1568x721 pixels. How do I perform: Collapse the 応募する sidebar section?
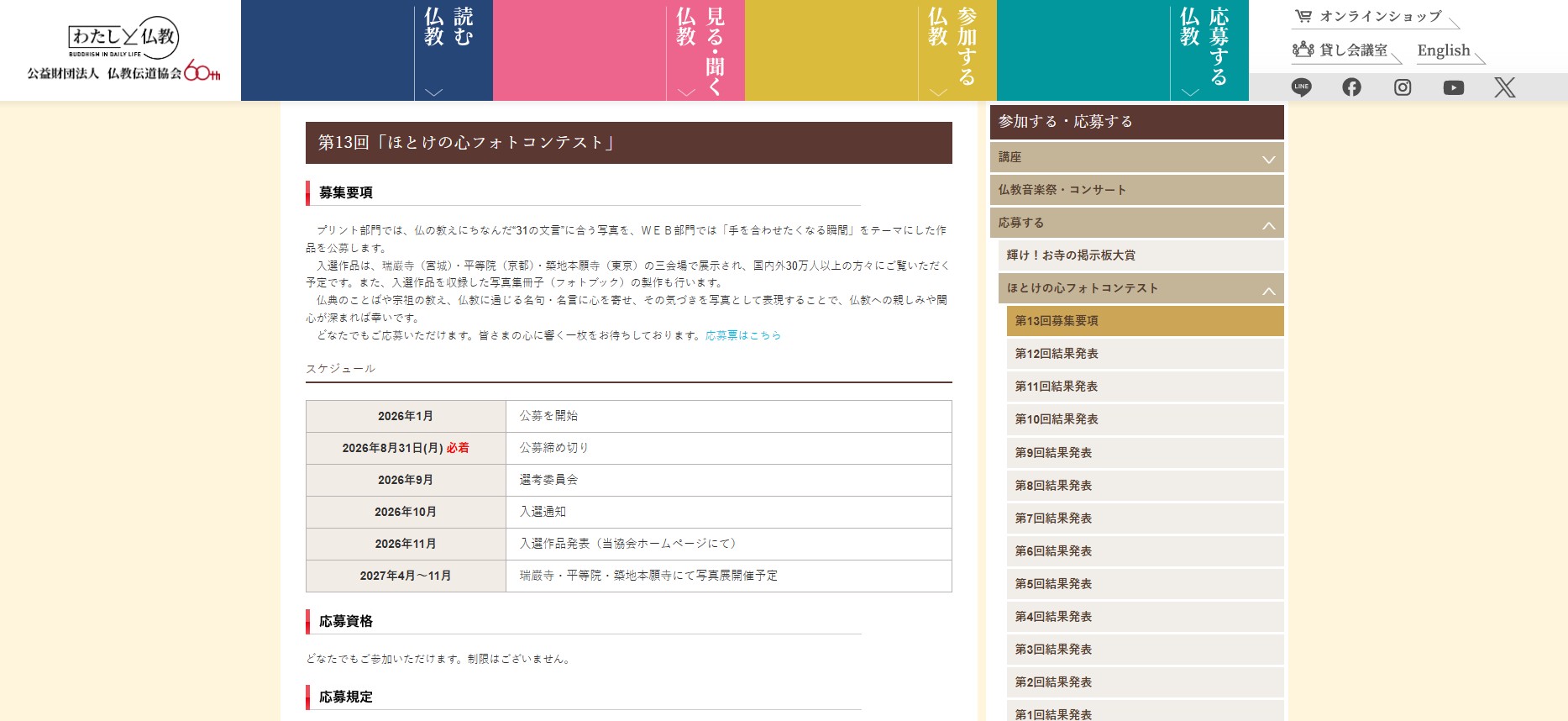pyautogui.click(x=1268, y=224)
